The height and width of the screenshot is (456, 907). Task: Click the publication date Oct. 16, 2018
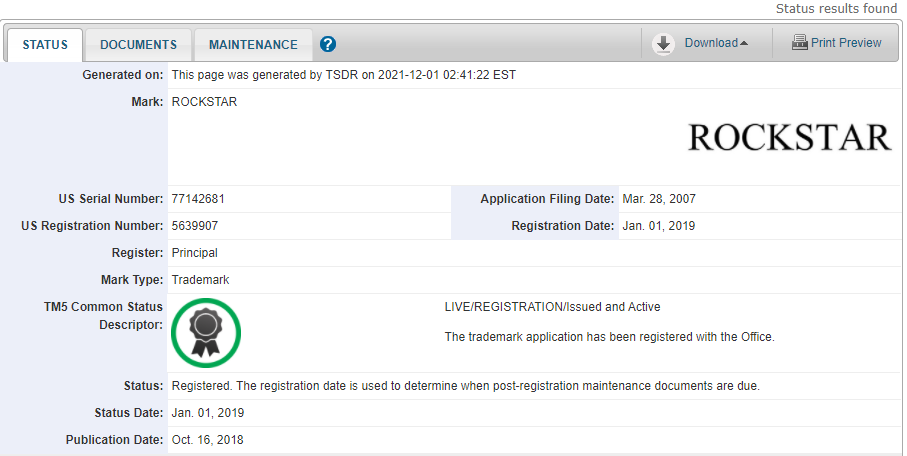[207, 440]
